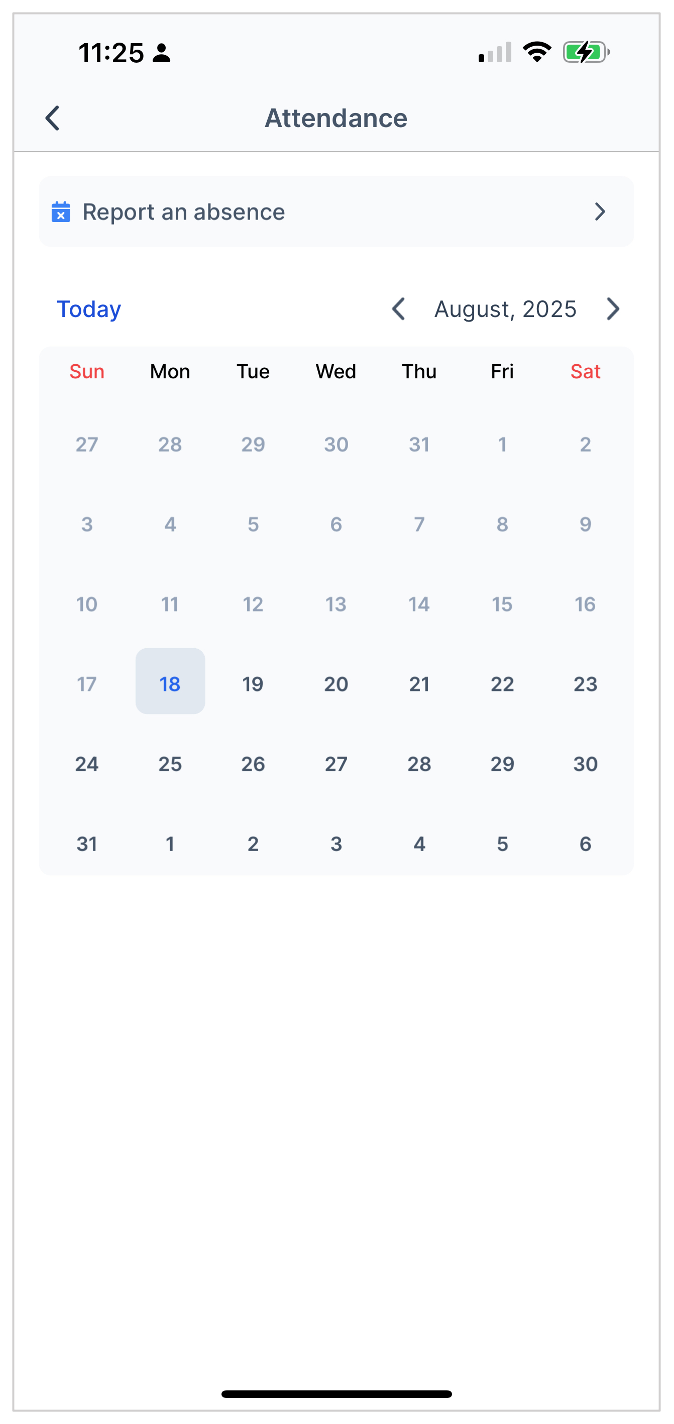Tap the August, 2025 month label

505,309
